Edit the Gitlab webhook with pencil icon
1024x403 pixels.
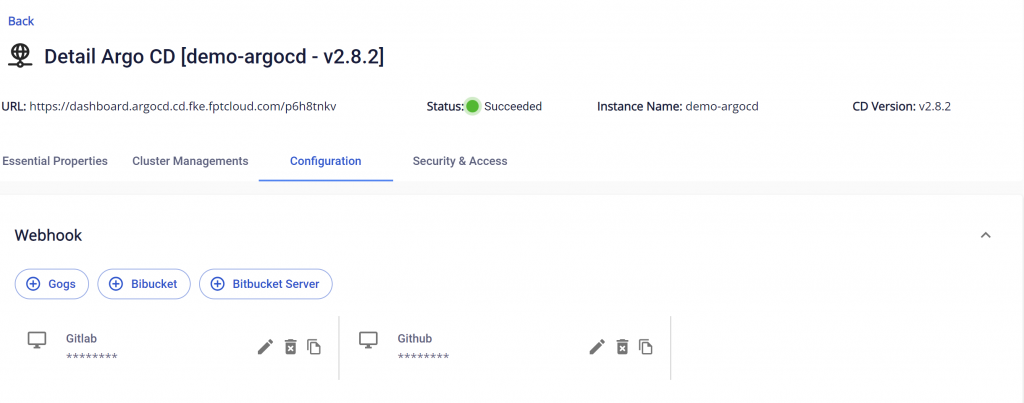pos(265,347)
